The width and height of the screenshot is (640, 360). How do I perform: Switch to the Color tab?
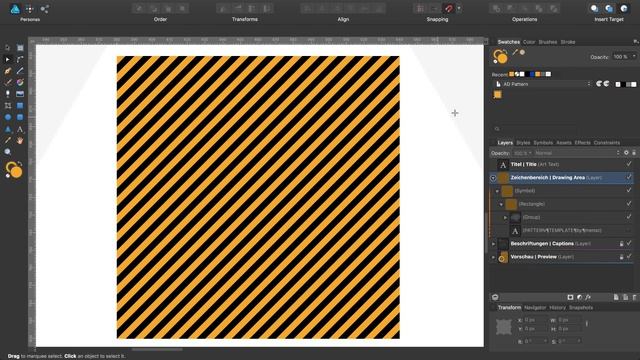529,42
